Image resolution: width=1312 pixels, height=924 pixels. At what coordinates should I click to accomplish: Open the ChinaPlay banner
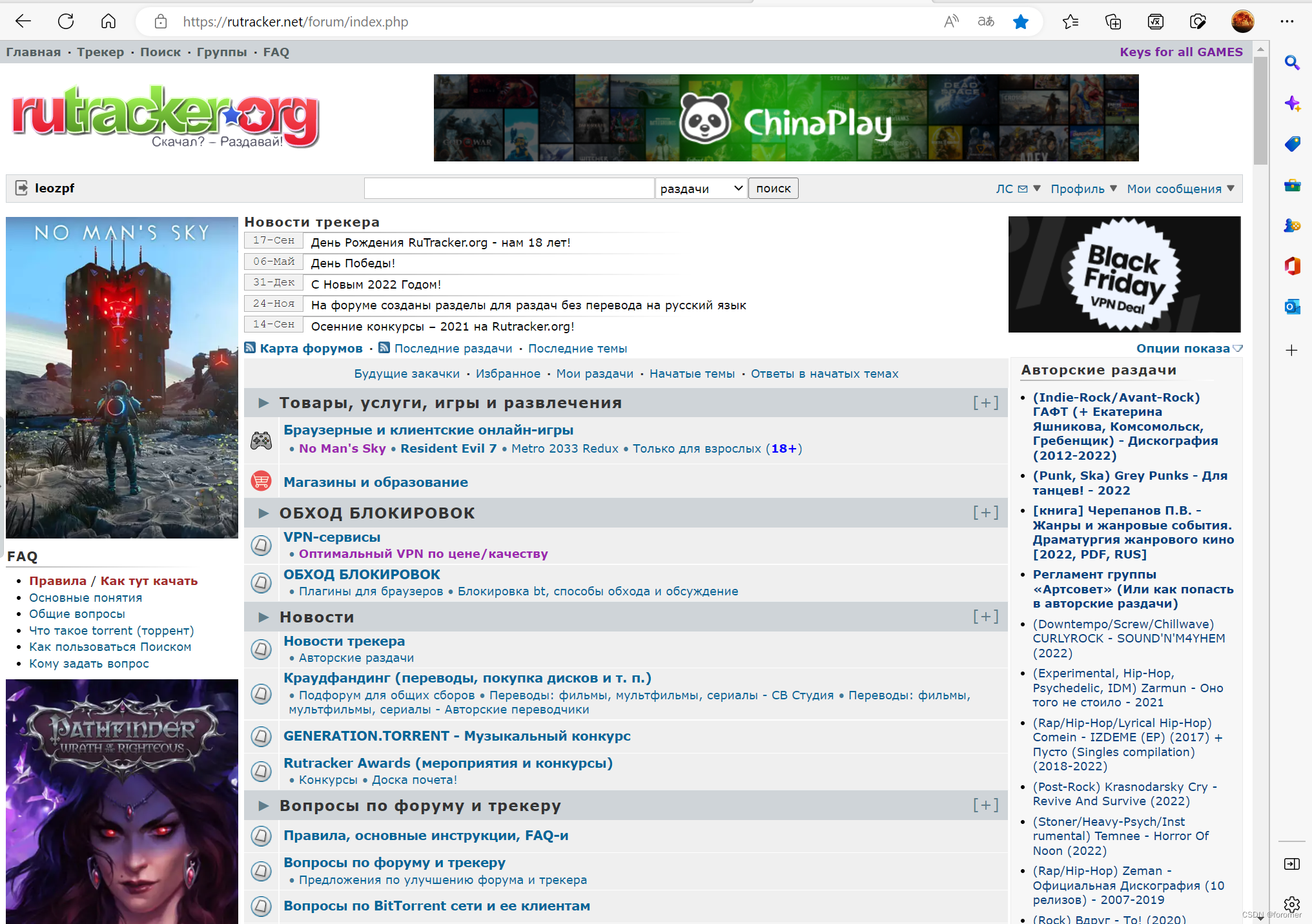786,118
